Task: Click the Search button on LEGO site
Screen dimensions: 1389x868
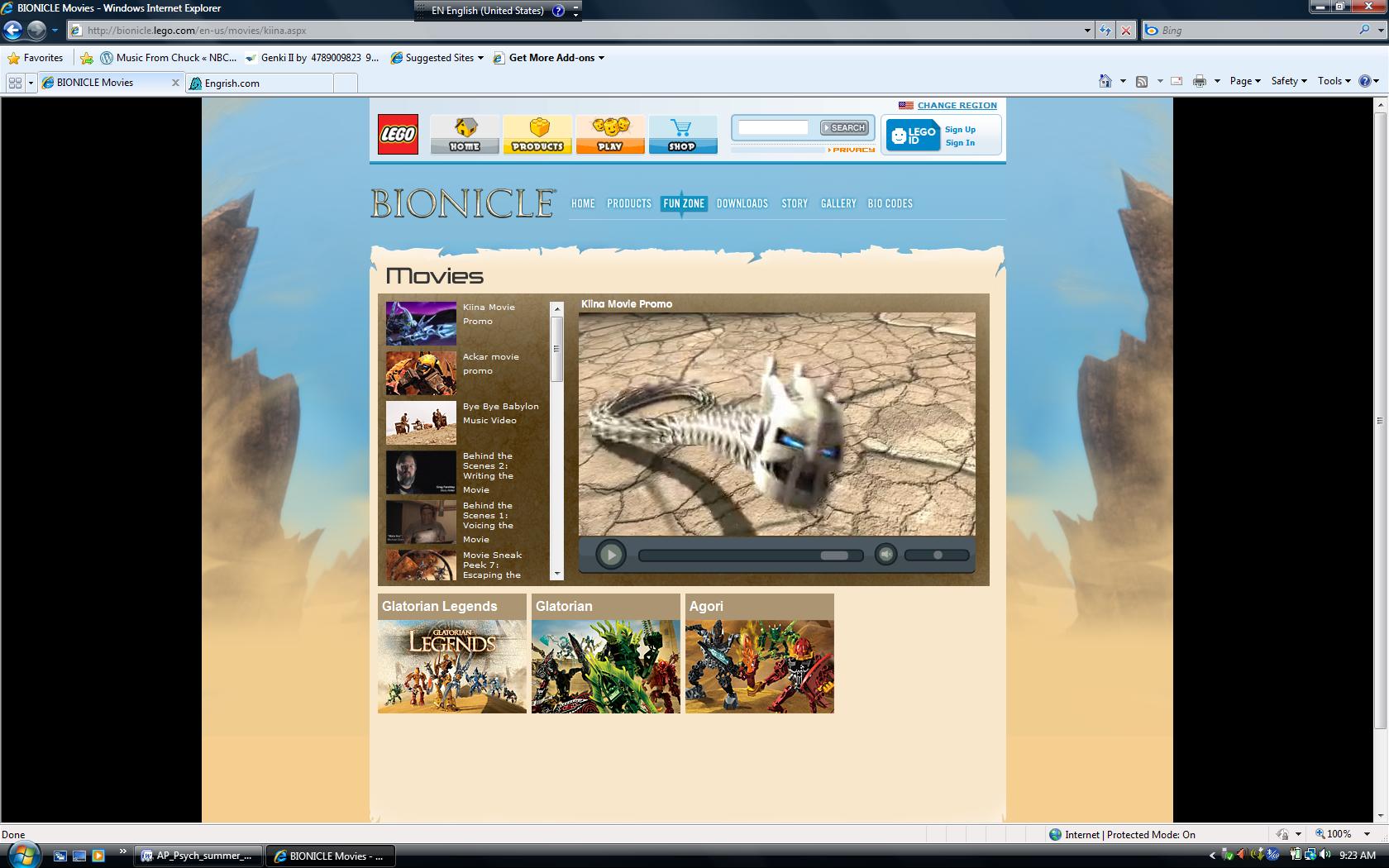Action: click(x=844, y=127)
